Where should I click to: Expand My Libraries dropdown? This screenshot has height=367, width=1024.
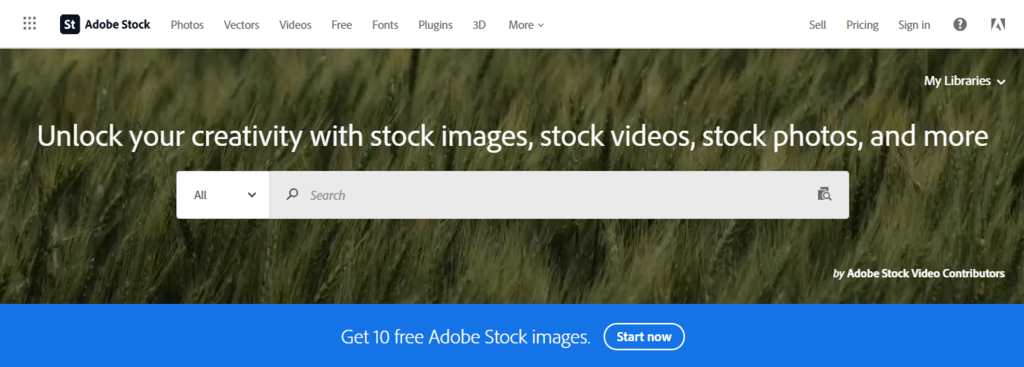[965, 82]
